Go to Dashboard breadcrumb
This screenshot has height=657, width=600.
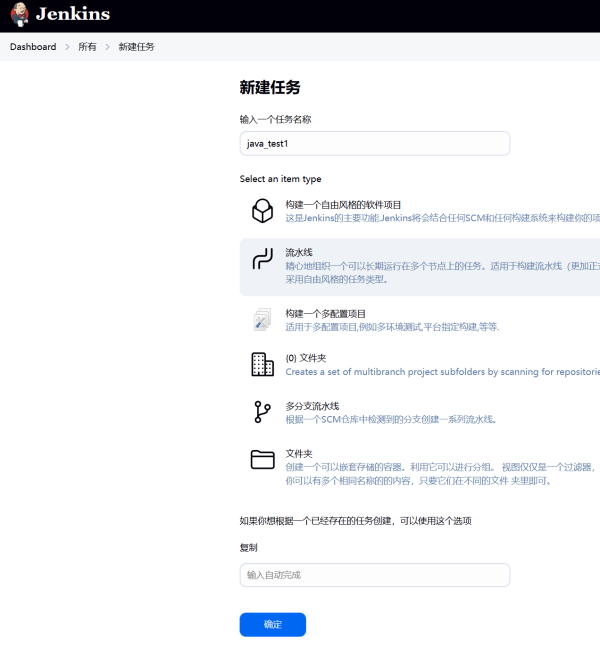click(33, 47)
